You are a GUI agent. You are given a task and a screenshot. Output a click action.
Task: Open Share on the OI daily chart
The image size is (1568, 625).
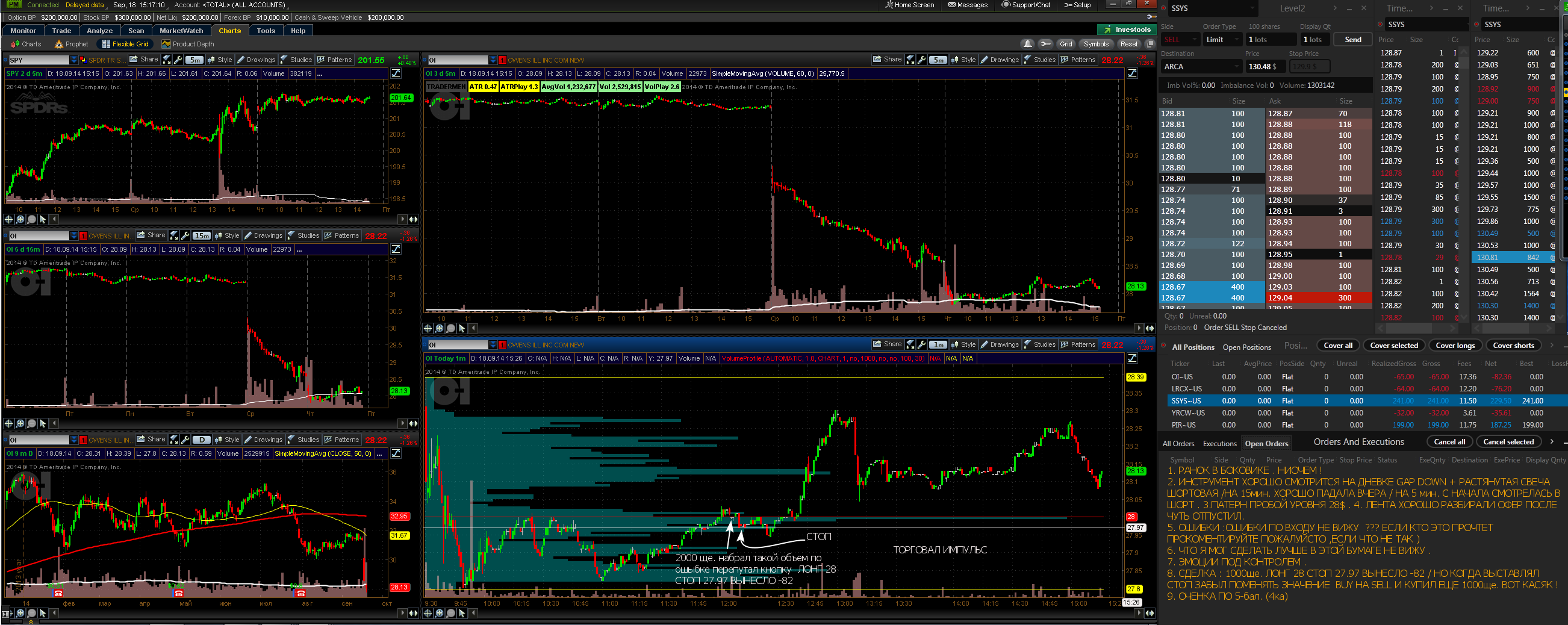(152, 440)
